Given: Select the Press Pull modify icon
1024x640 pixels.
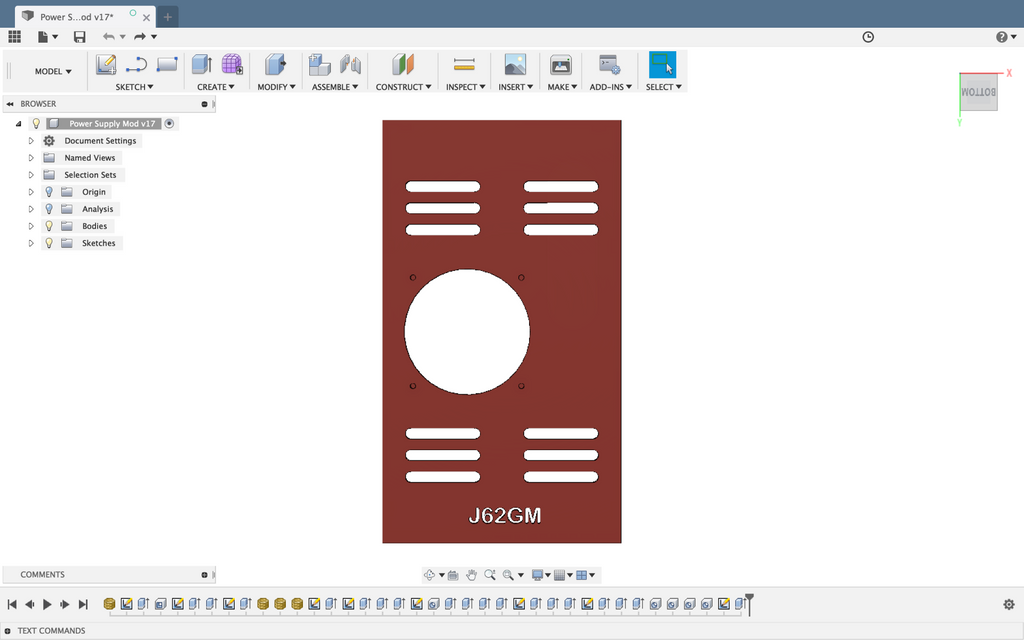Looking at the screenshot, I should pos(275,65).
